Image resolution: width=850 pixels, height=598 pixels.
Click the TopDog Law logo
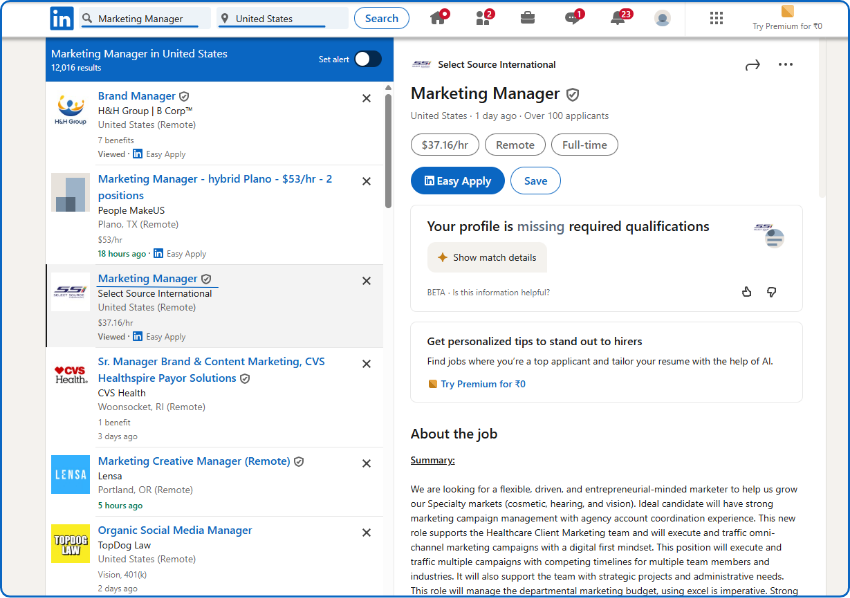[x=70, y=543]
